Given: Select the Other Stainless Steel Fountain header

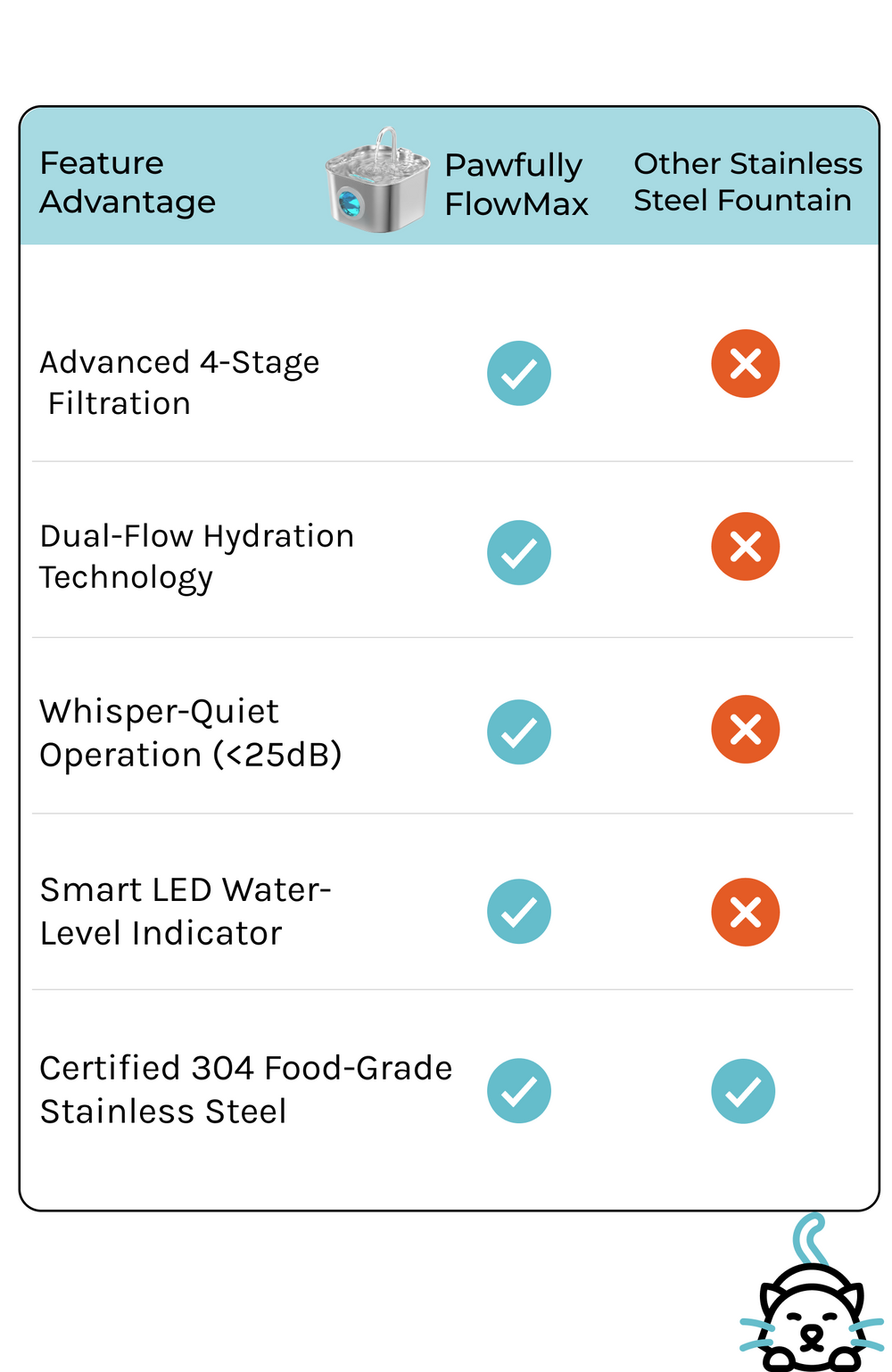Looking at the screenshot, I should click(747, 182).
